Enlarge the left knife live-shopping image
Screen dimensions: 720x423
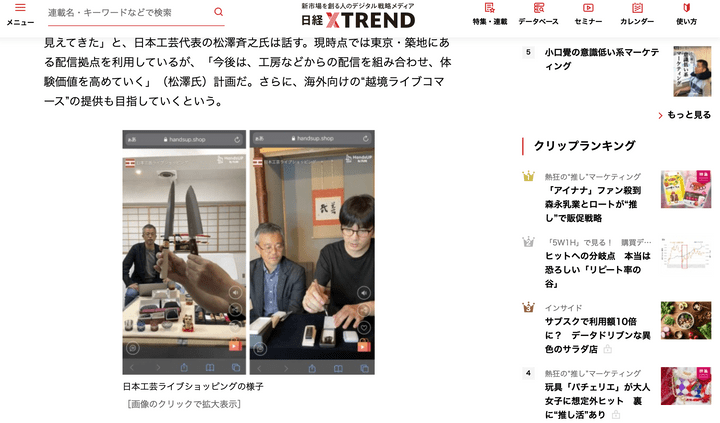(x=184, y=252)
